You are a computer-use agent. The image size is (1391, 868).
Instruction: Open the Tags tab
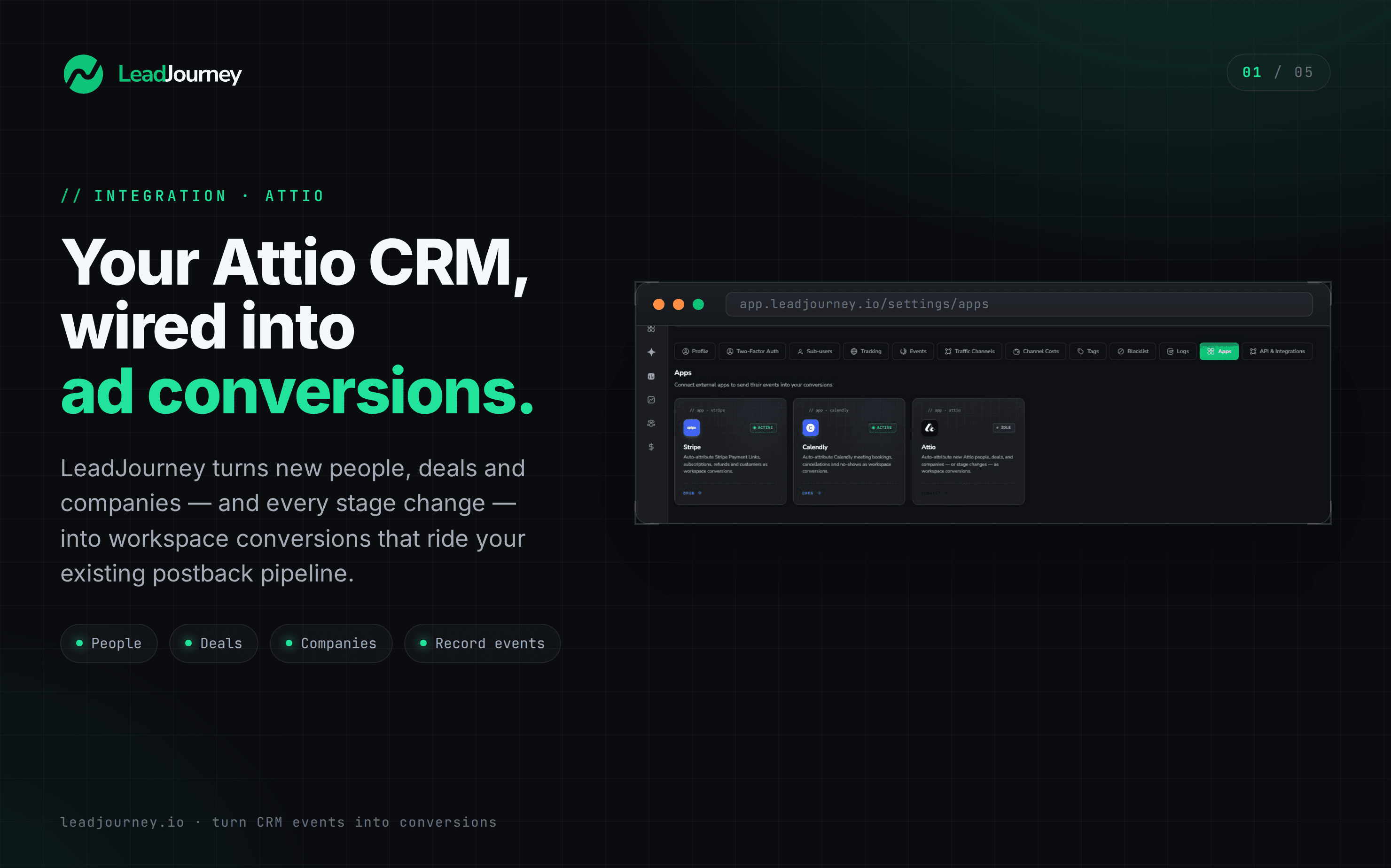click(x=1088, y=351)
